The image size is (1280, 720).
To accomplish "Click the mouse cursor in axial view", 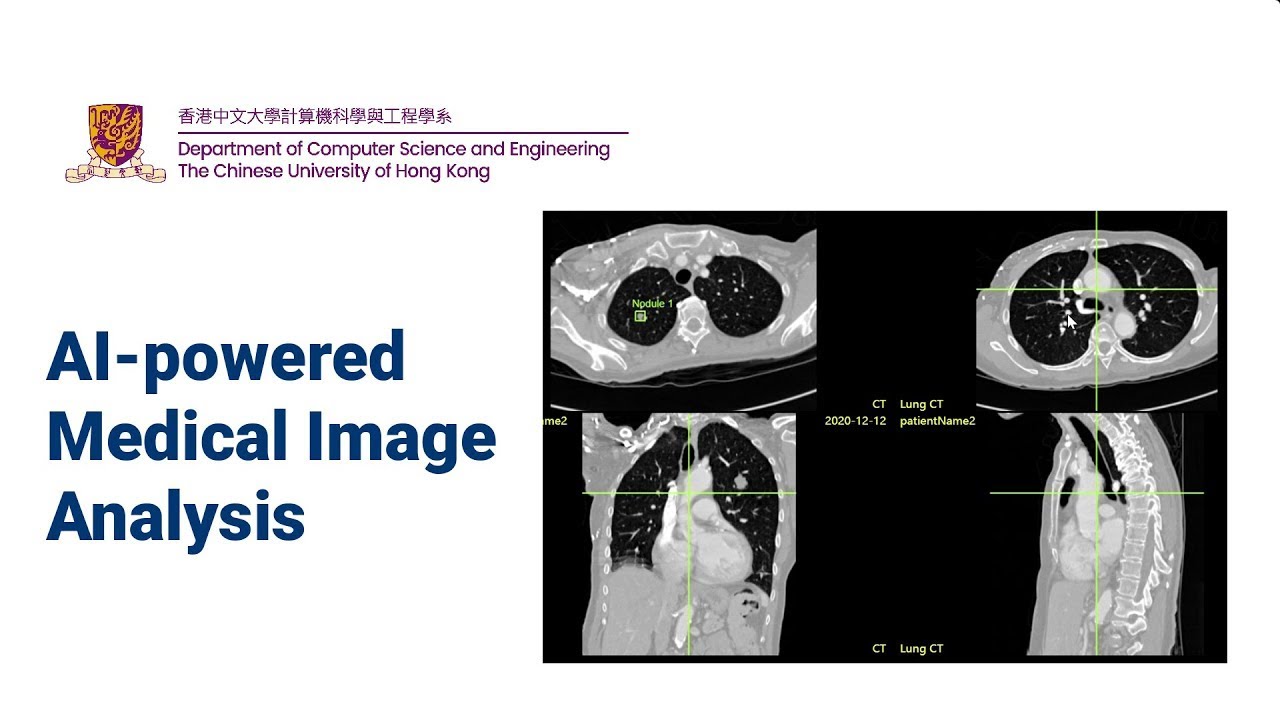I will (x=1071, y=322).
